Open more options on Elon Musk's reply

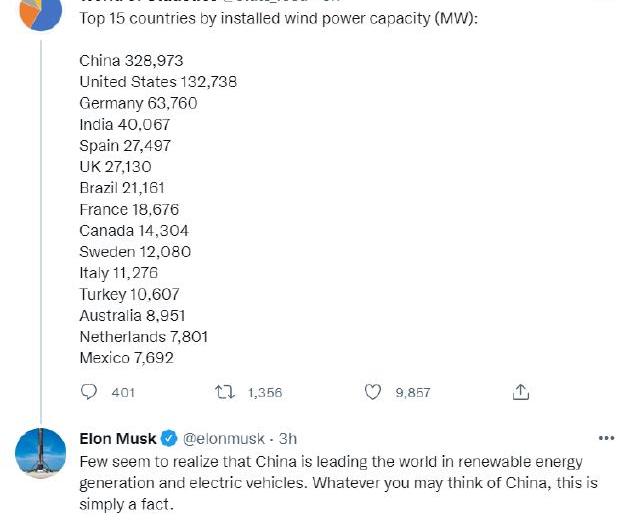[x=606, y=438]
